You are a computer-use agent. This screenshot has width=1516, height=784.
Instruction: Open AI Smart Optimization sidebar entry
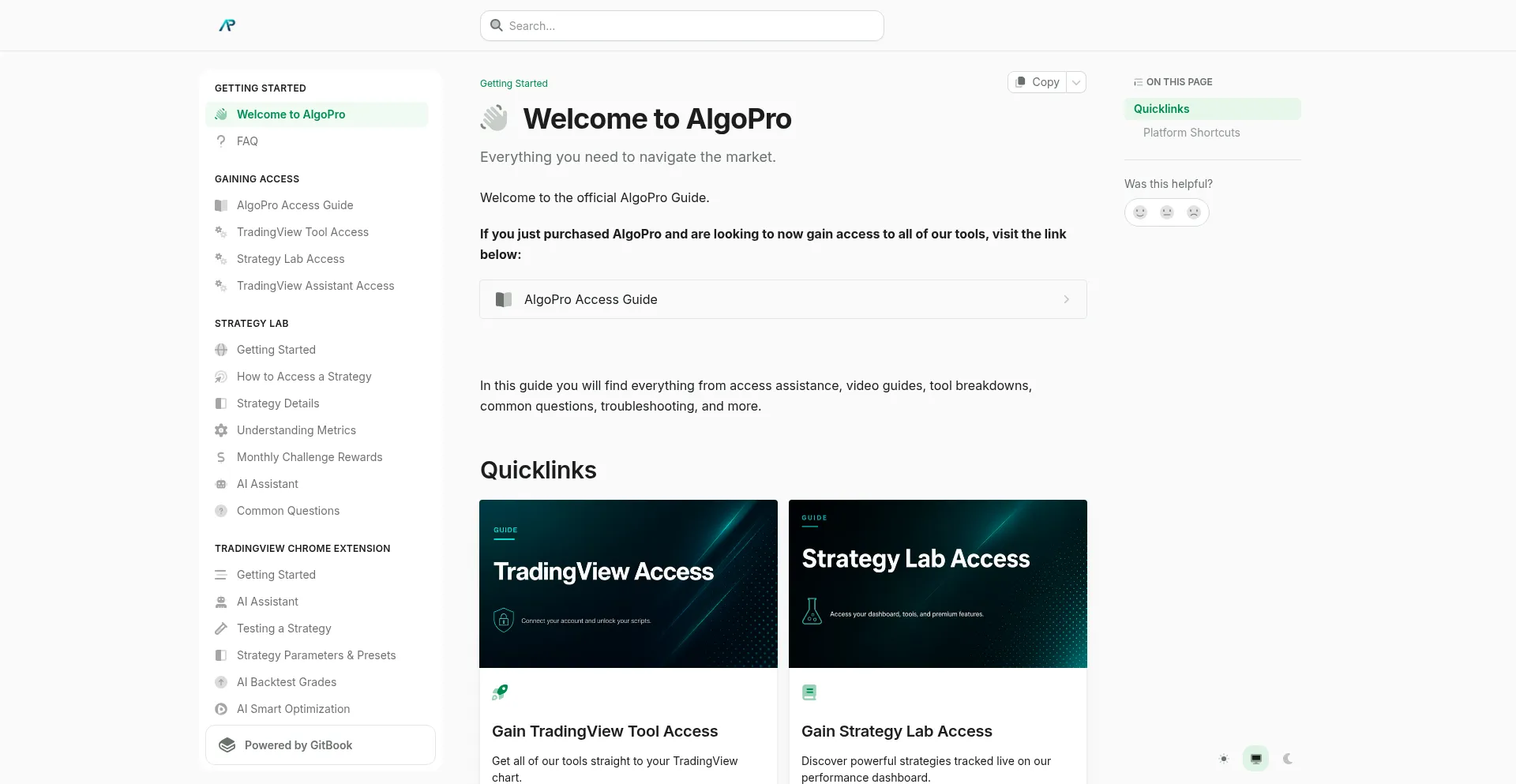point(317,709)
